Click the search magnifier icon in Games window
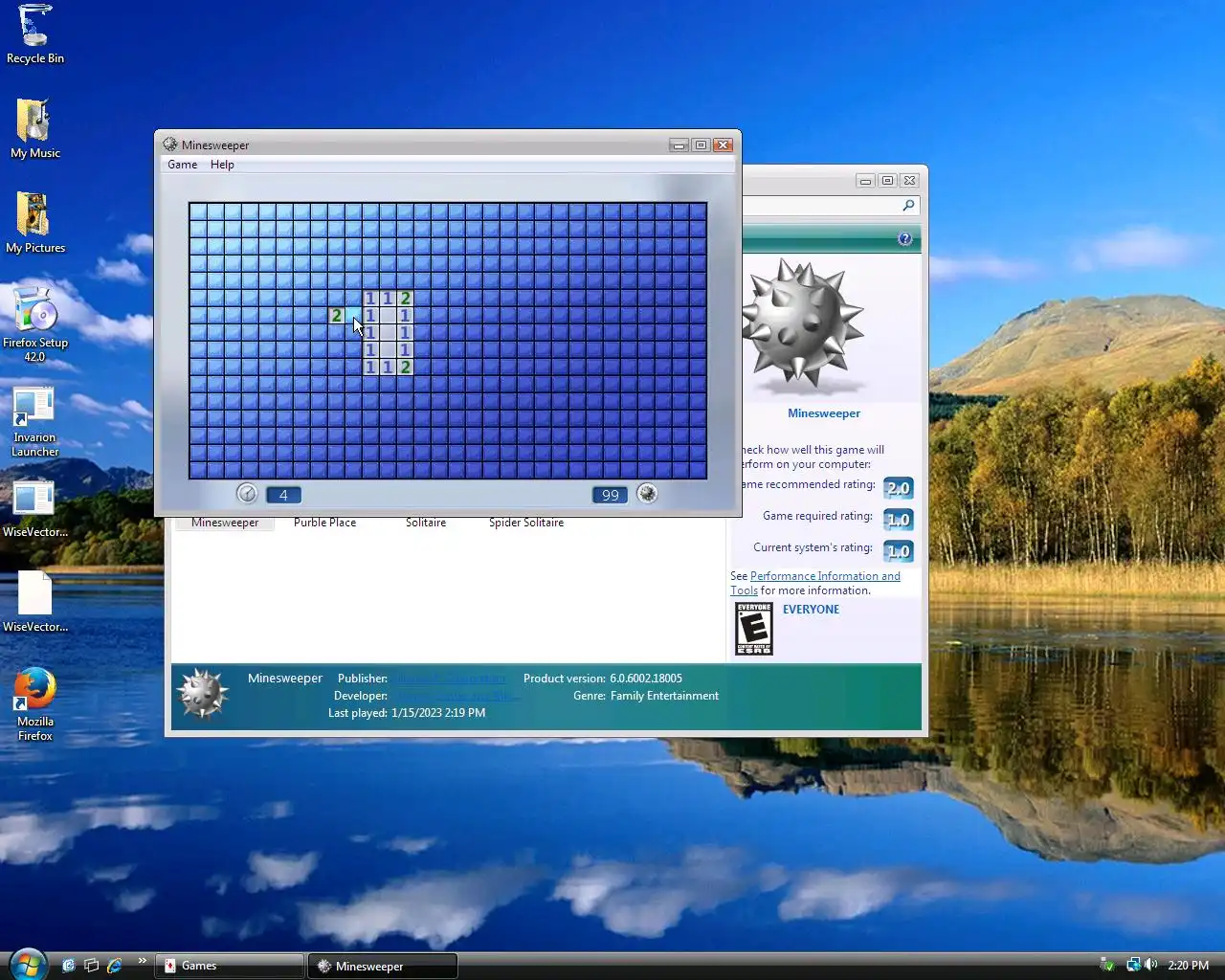 (908, 205)
